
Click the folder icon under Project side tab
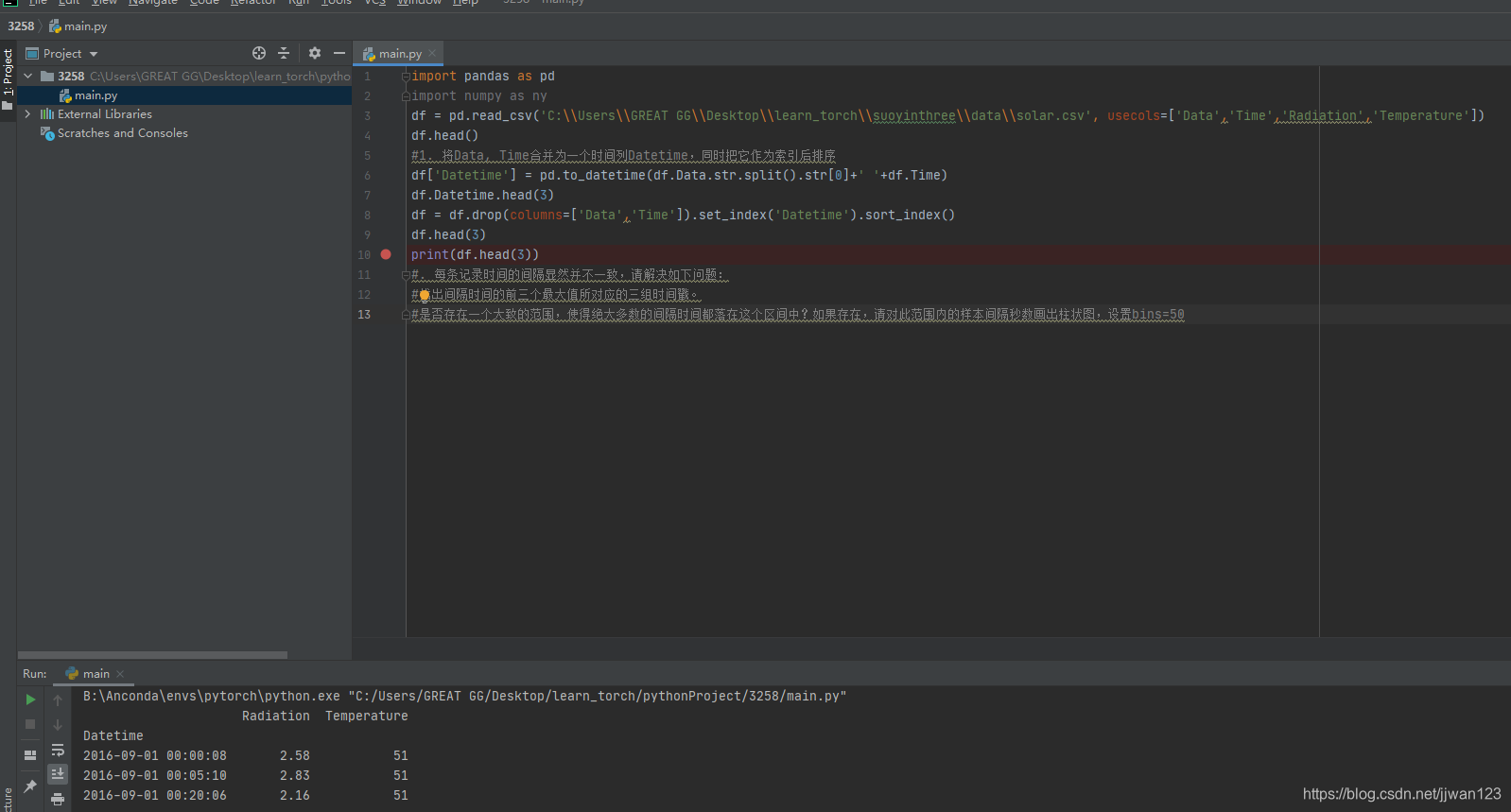[x=8, y=106]
